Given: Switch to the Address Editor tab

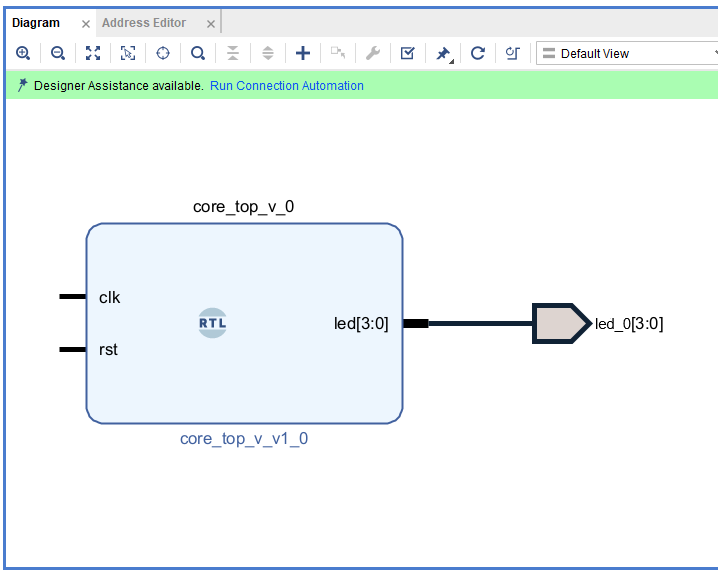Looking at the screenshot, I should coord(144,23).
